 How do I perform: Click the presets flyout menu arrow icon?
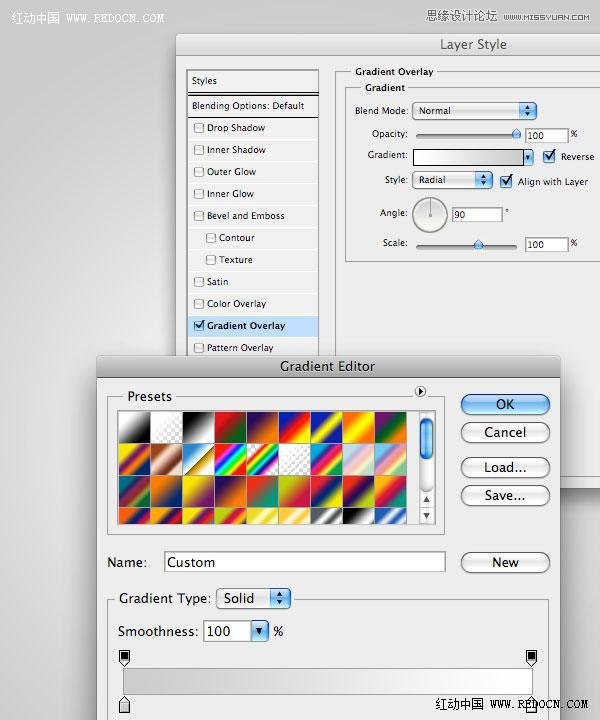tap(421, 392)
